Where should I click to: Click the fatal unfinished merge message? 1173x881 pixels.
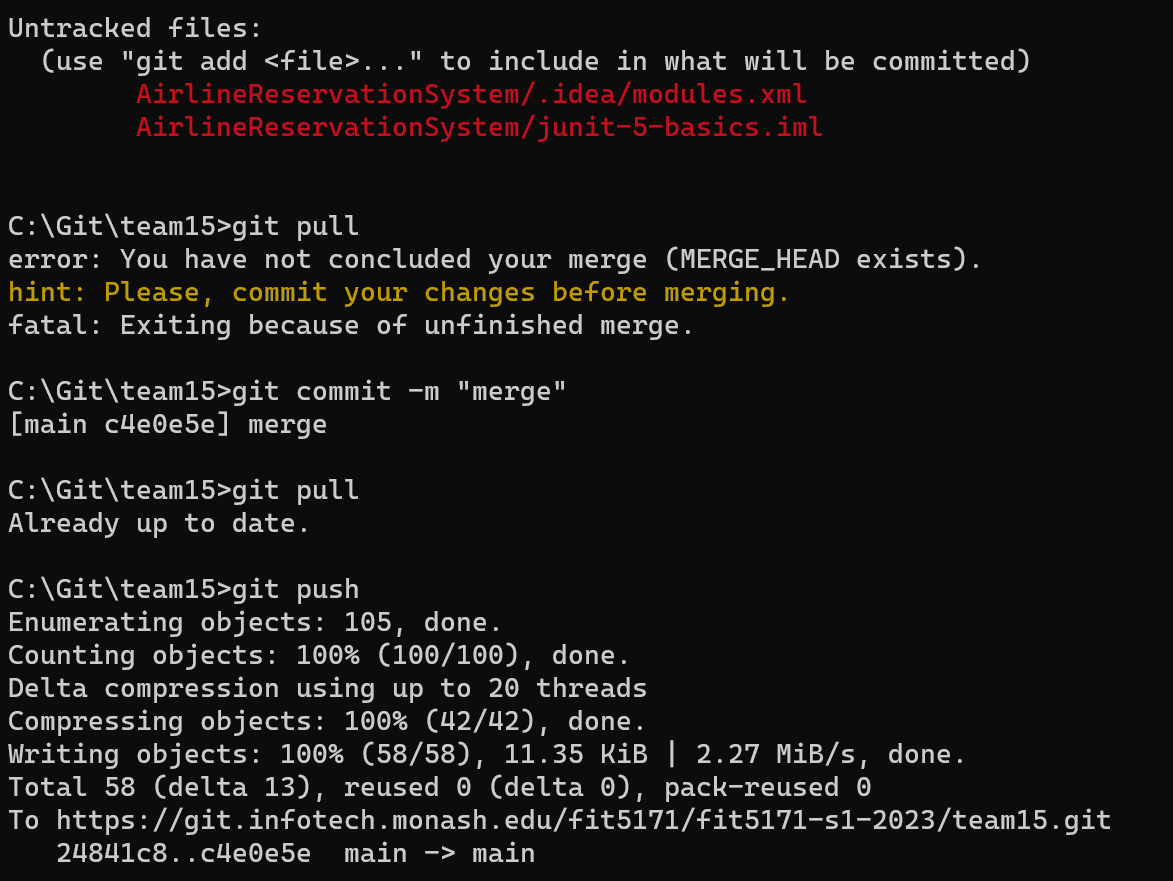[x=351, y=325]
